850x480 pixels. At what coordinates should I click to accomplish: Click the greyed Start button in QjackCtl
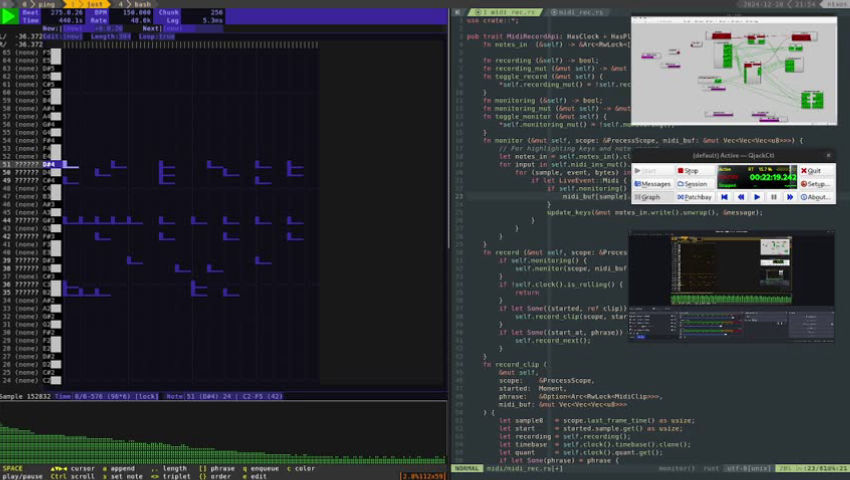(653, 171)
